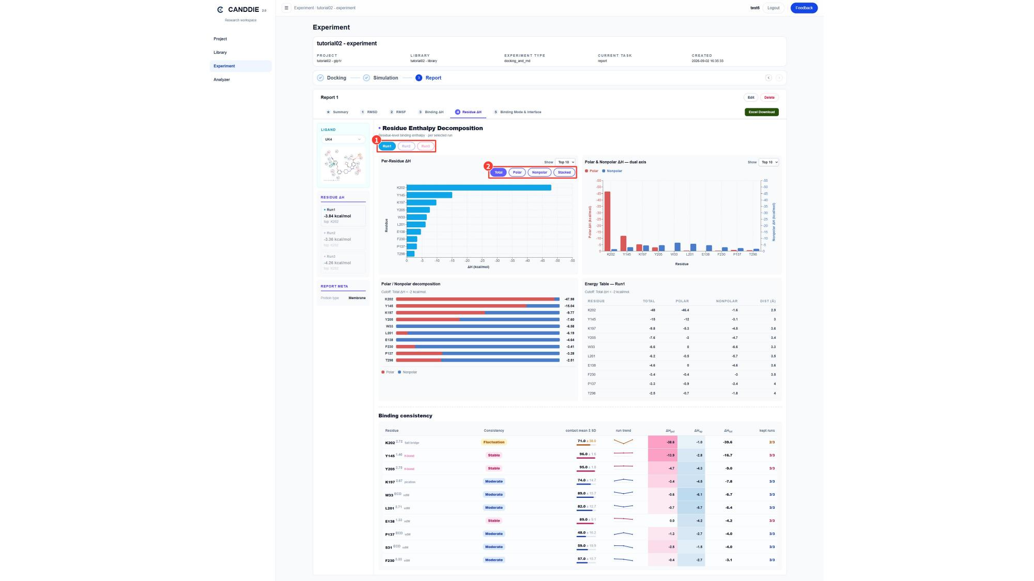Select the Run3 residue ΔH card
Viewport: 1034px width, 581px height.
[x=343, y=262]
